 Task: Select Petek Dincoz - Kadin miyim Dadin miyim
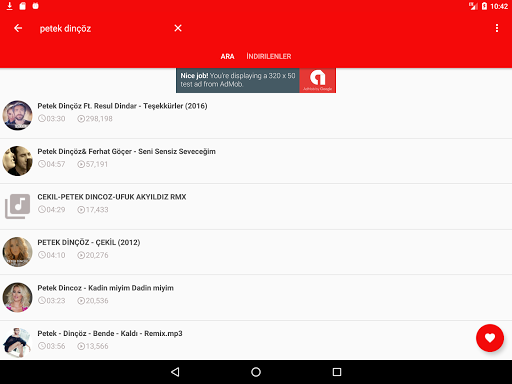(105, 288)
